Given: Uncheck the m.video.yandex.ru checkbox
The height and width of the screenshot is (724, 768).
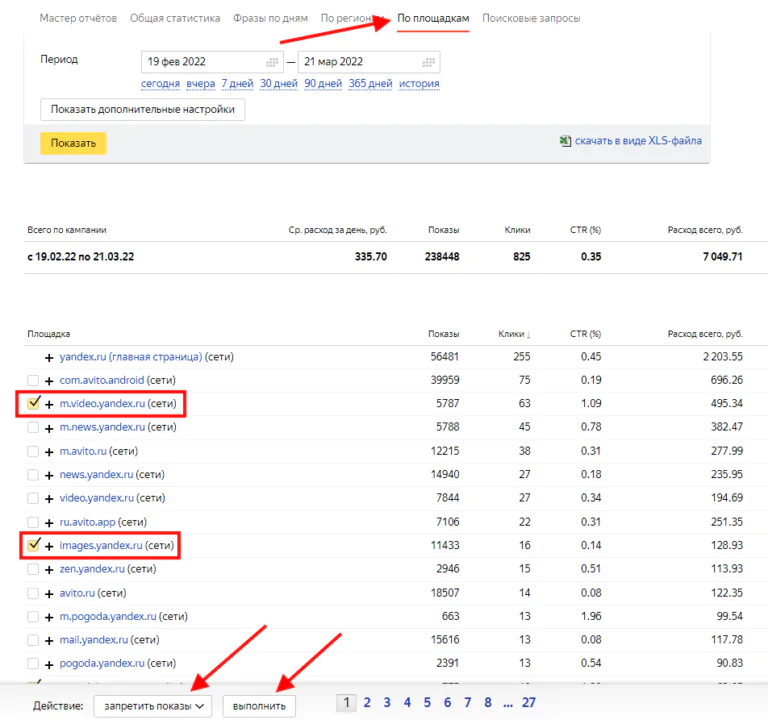Looking at the screenshot, I should coord(33,403).
